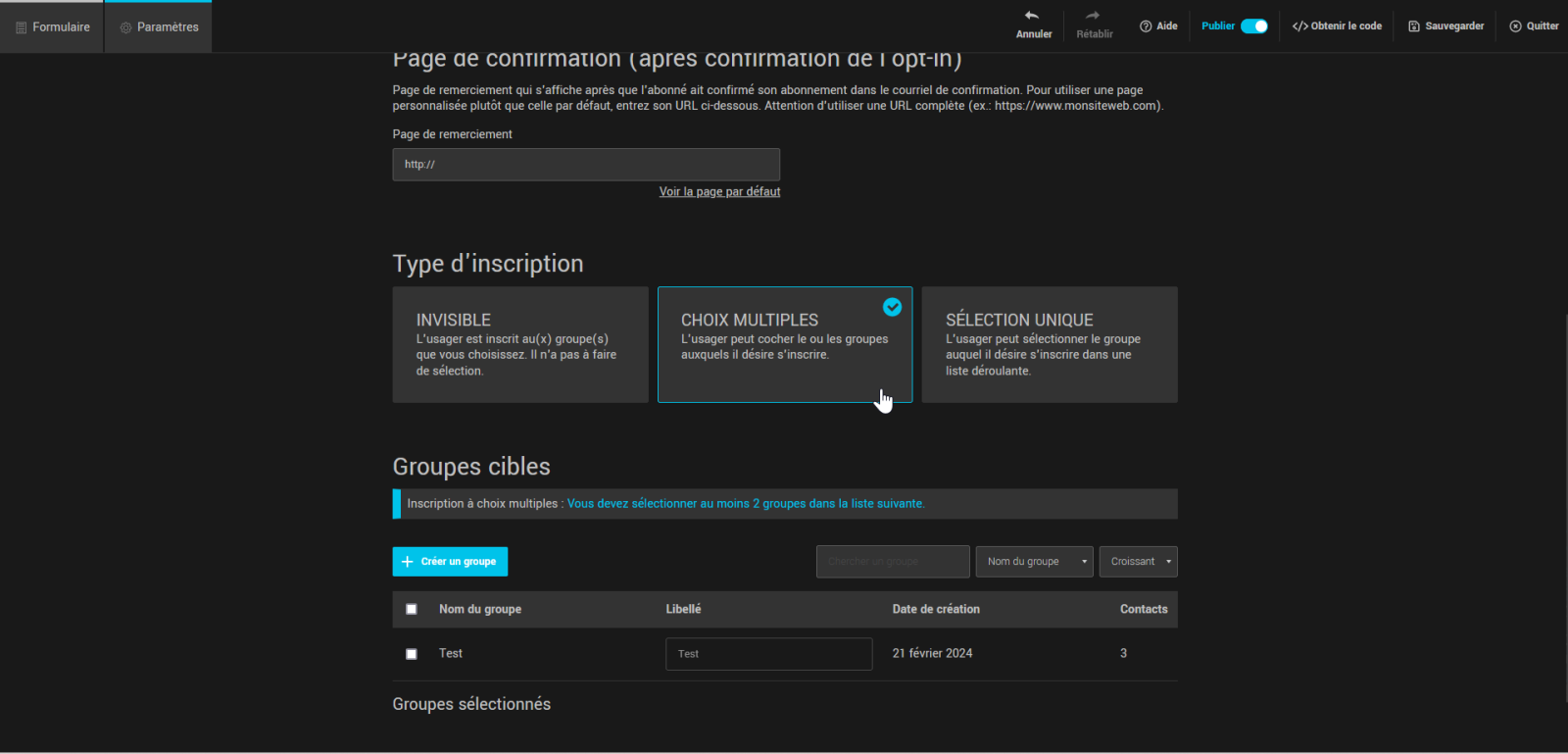
Task: Check the Test group checkbox
Action: click(x=412, y=654)
